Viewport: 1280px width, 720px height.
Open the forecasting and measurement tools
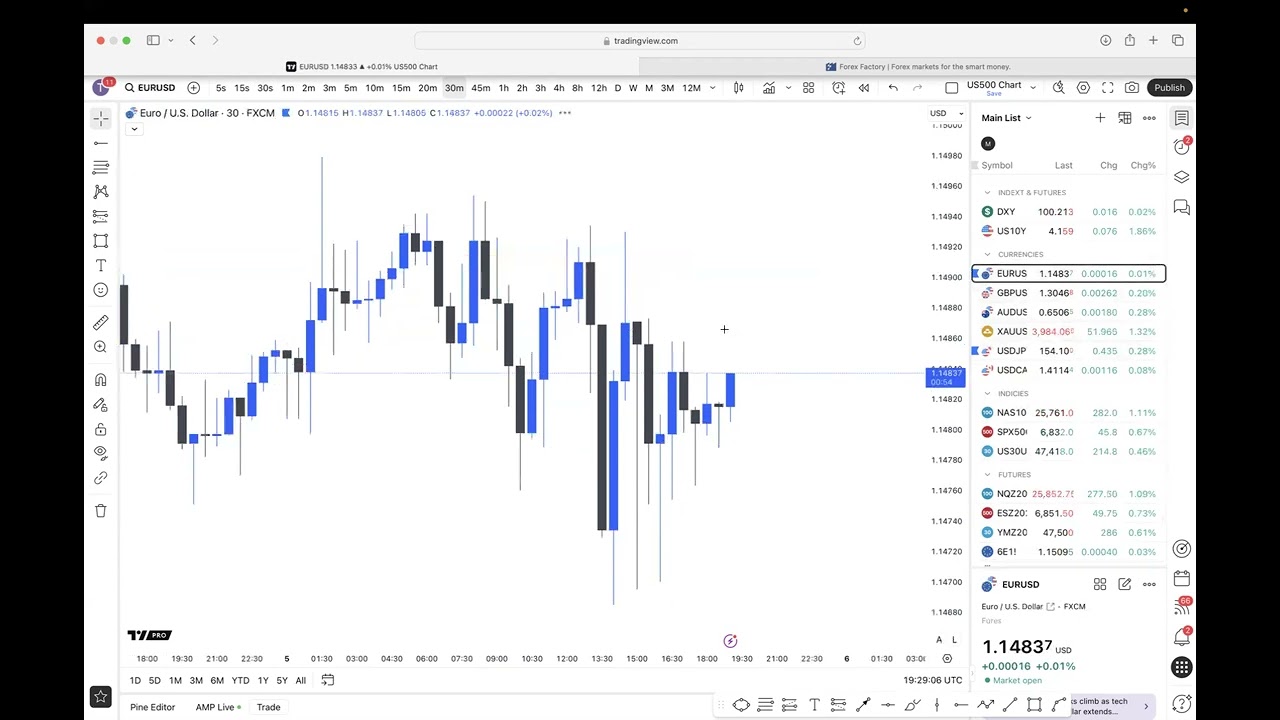[x=101, y=216]
